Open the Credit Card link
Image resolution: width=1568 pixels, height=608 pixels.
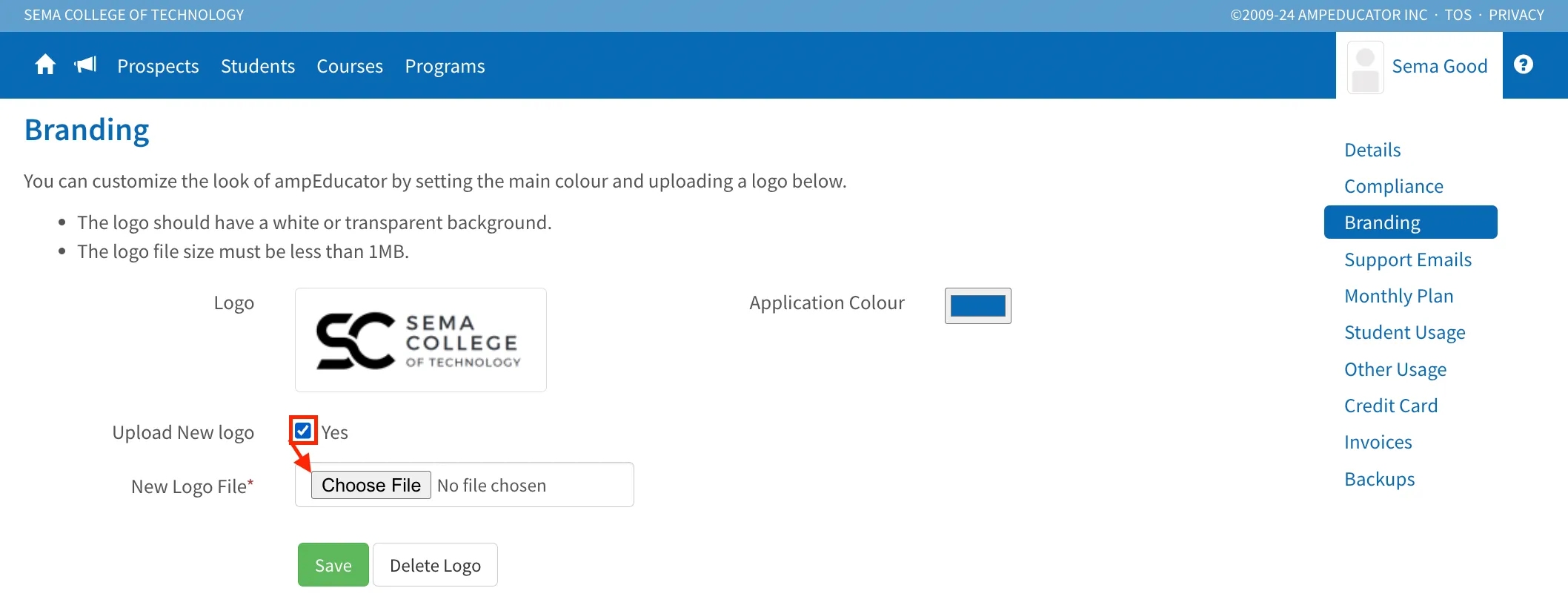1391,406
